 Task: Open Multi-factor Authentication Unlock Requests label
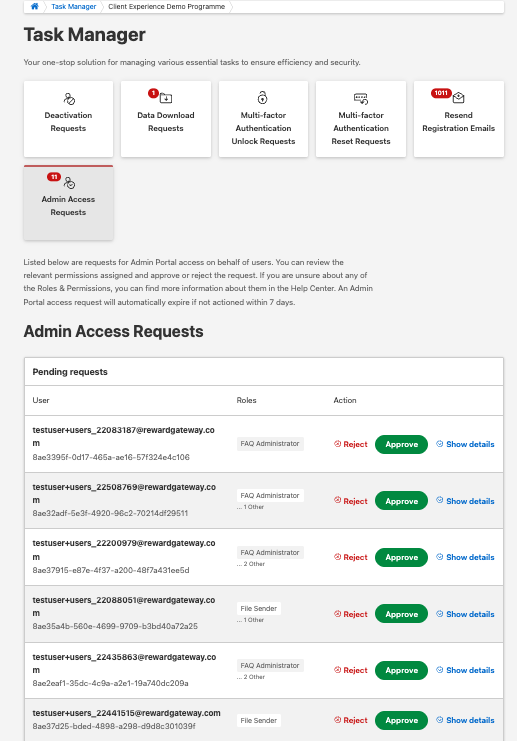point(263,128)
